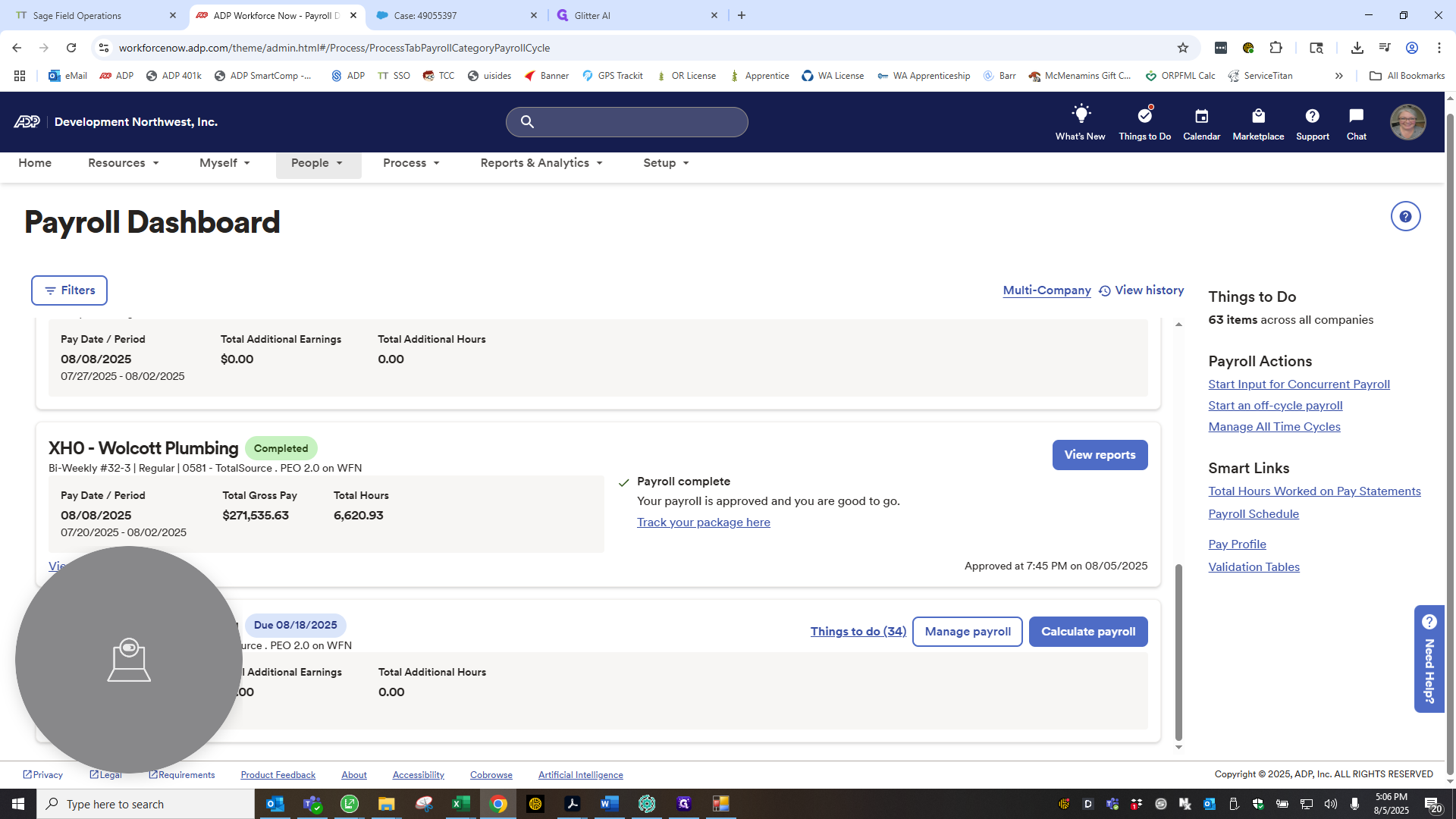This screenshot has width=1456, height=819.
Task: Open the Marketplace bag icon
Action: click(1258, 116)
